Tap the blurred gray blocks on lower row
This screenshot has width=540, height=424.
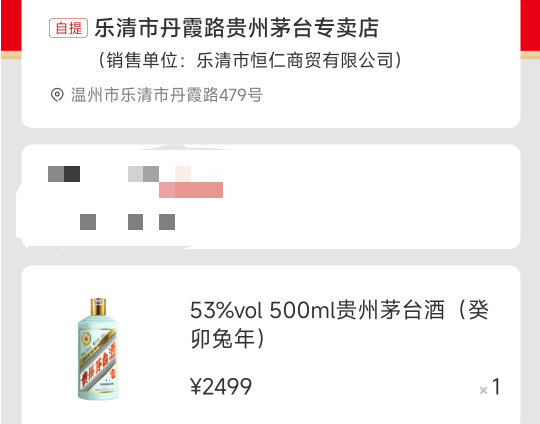click(x=127, y=222)
